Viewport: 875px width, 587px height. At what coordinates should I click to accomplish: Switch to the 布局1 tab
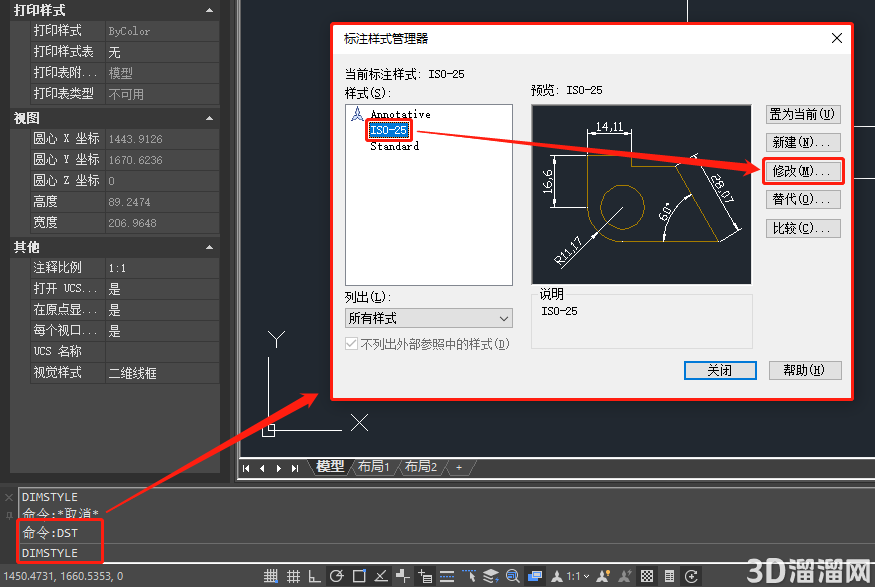point(373,466)
